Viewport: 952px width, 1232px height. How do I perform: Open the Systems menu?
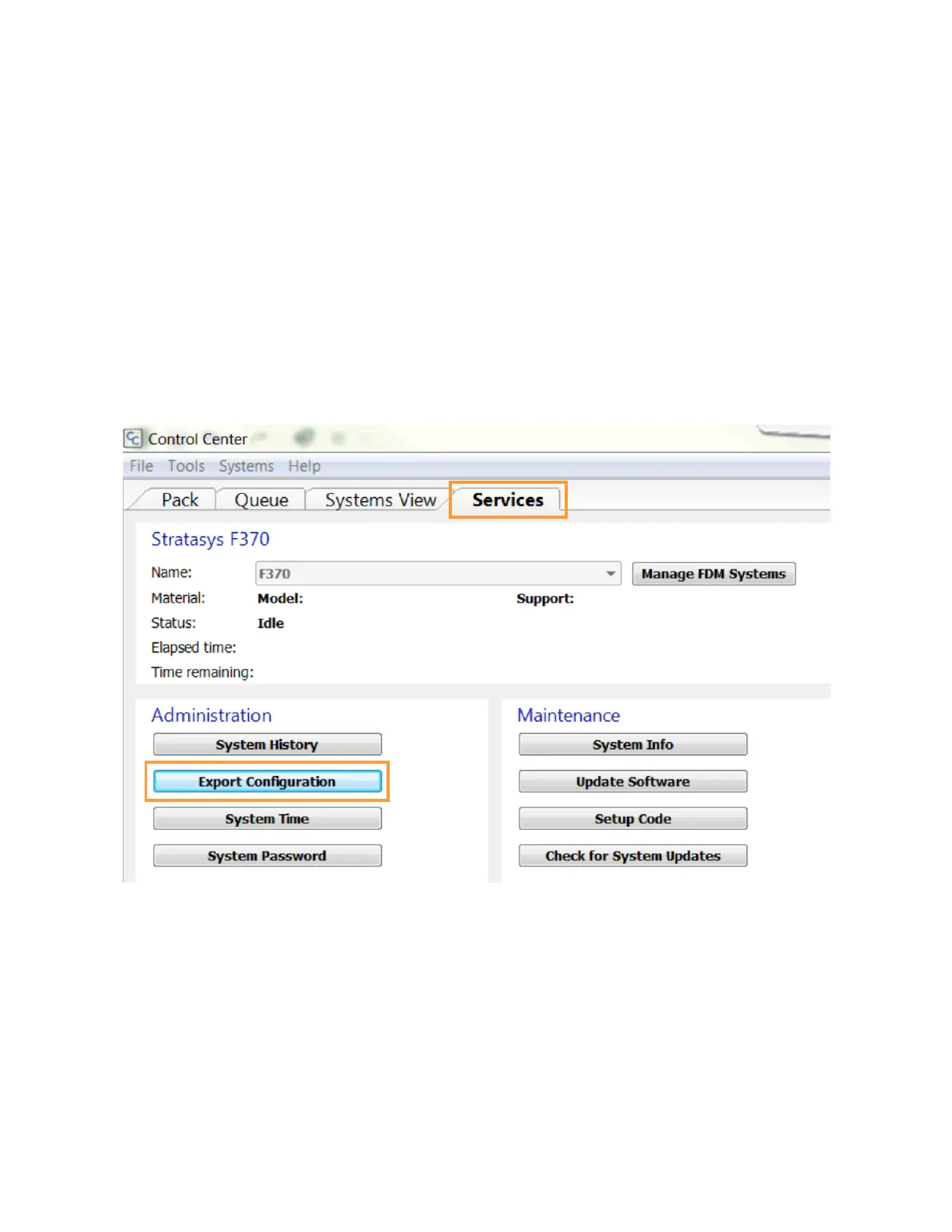(x=246, y=466)
